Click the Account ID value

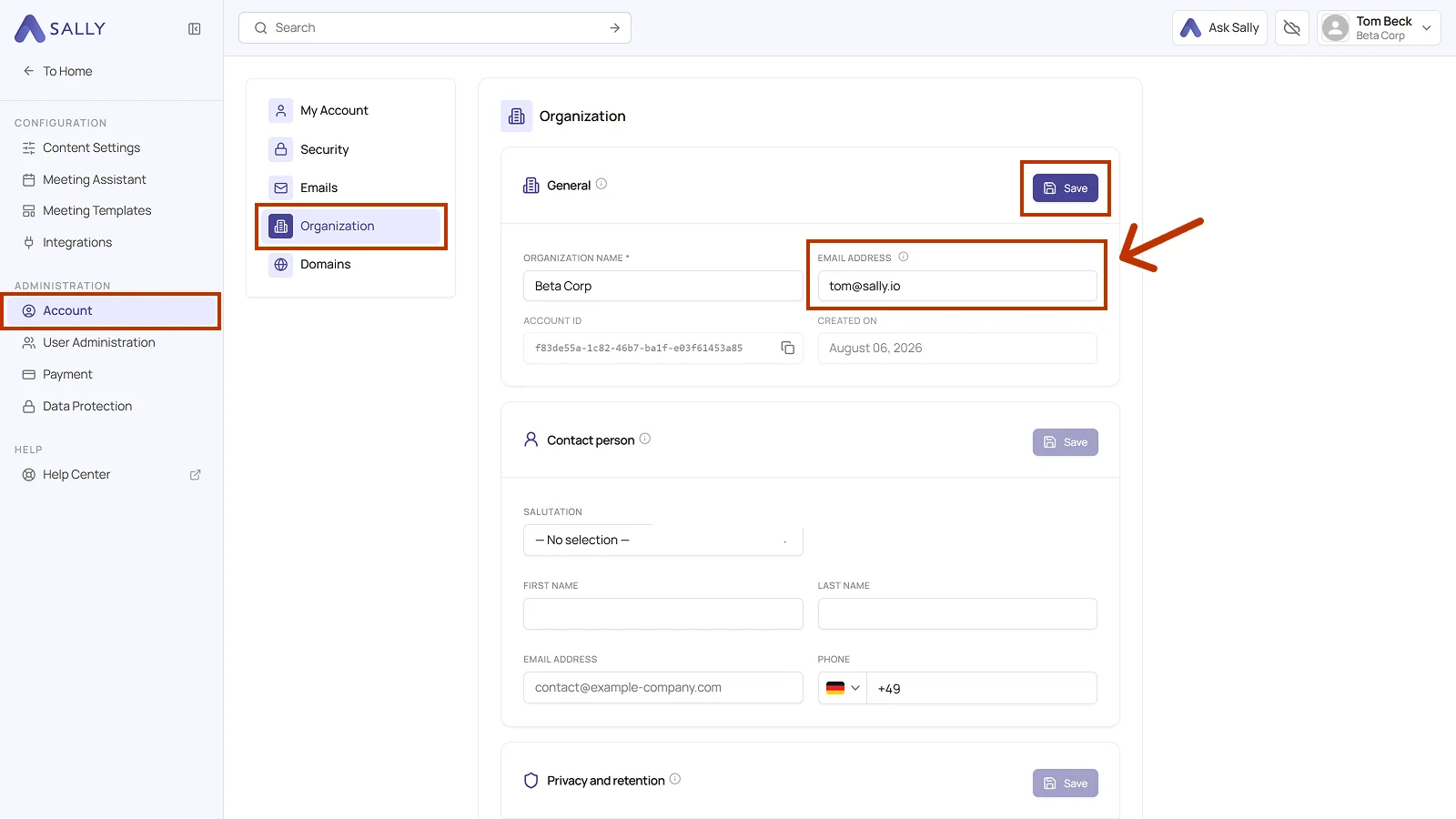click(639, 348)
